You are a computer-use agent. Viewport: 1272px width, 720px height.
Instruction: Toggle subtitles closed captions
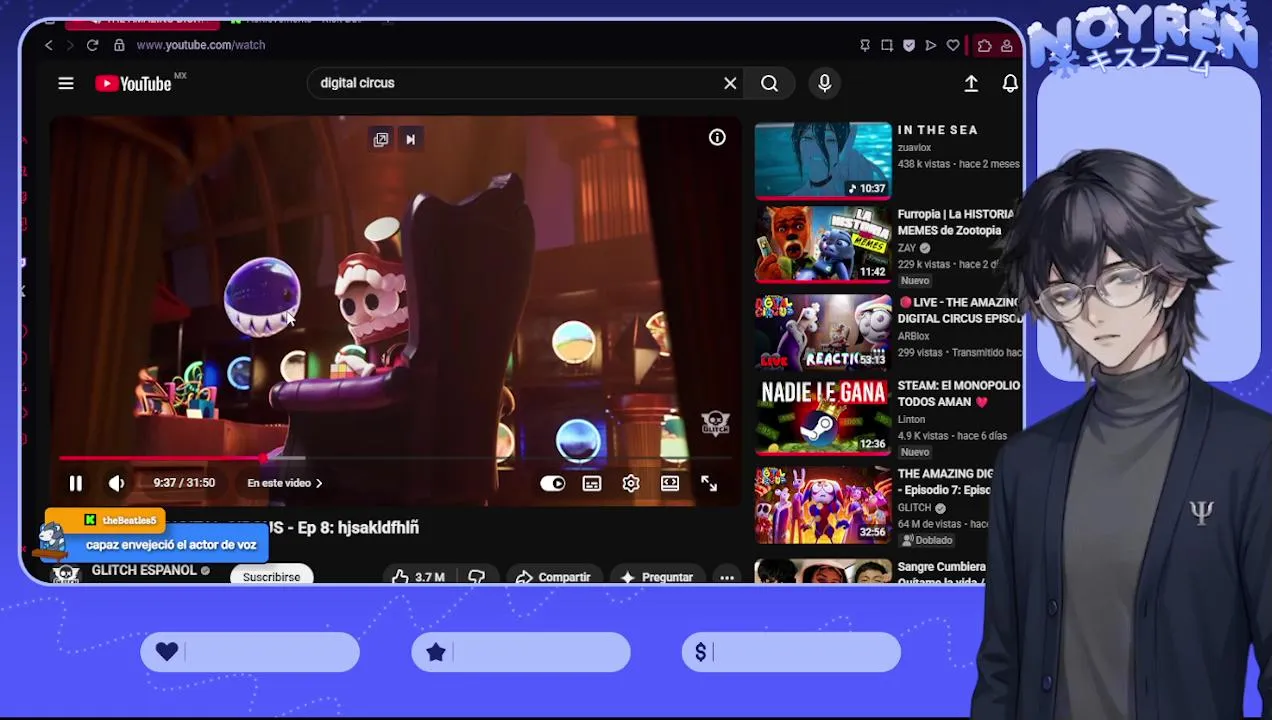click(x=592, y=483)
